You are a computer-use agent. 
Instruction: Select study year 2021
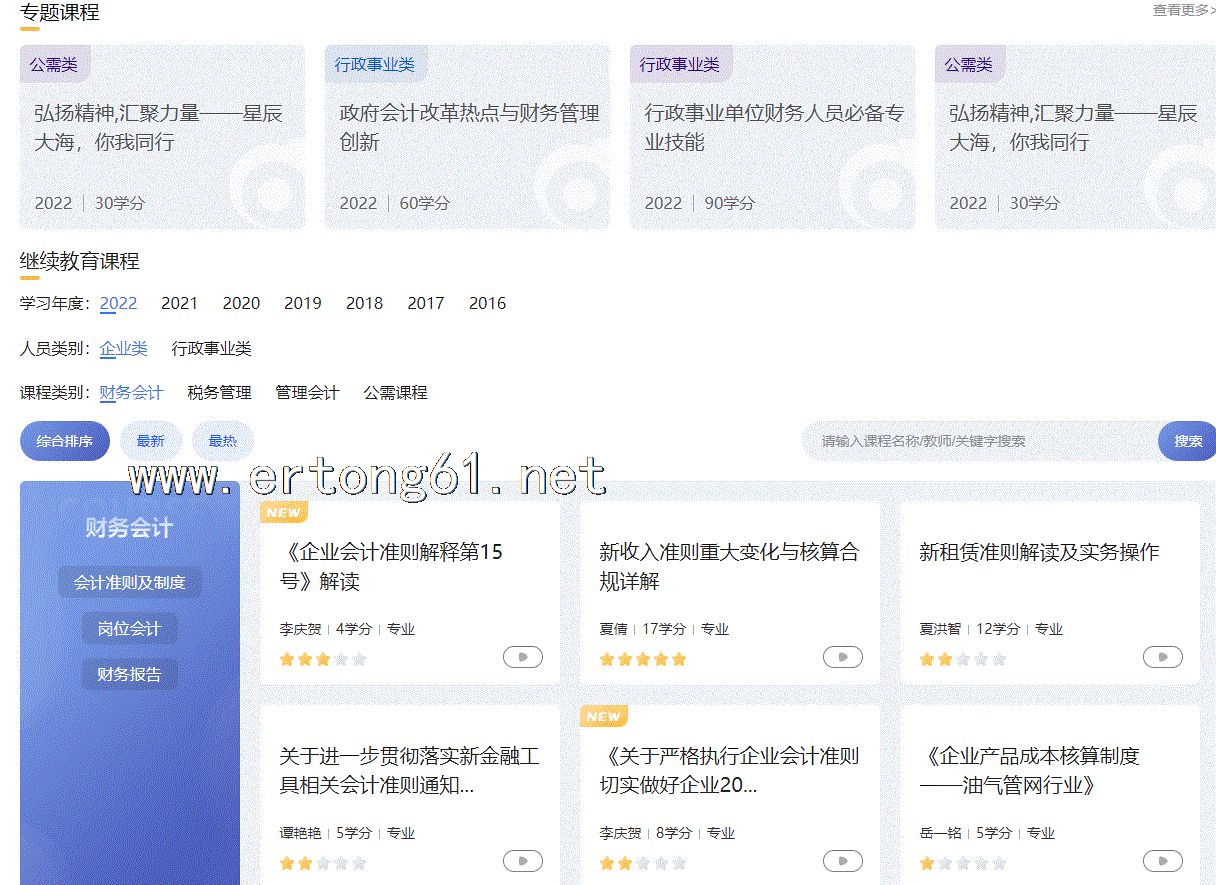[x=179, y=303]
